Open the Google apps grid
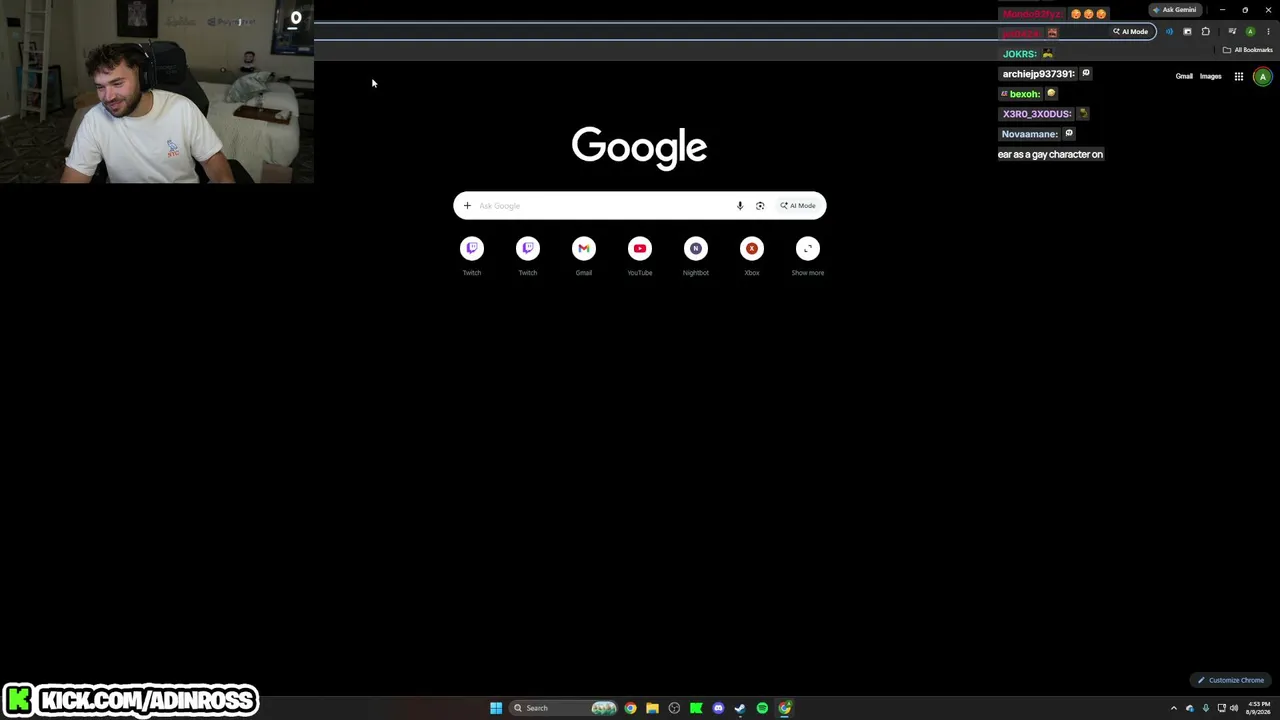Screen dimensions: 1280x720 (1239, 76)
